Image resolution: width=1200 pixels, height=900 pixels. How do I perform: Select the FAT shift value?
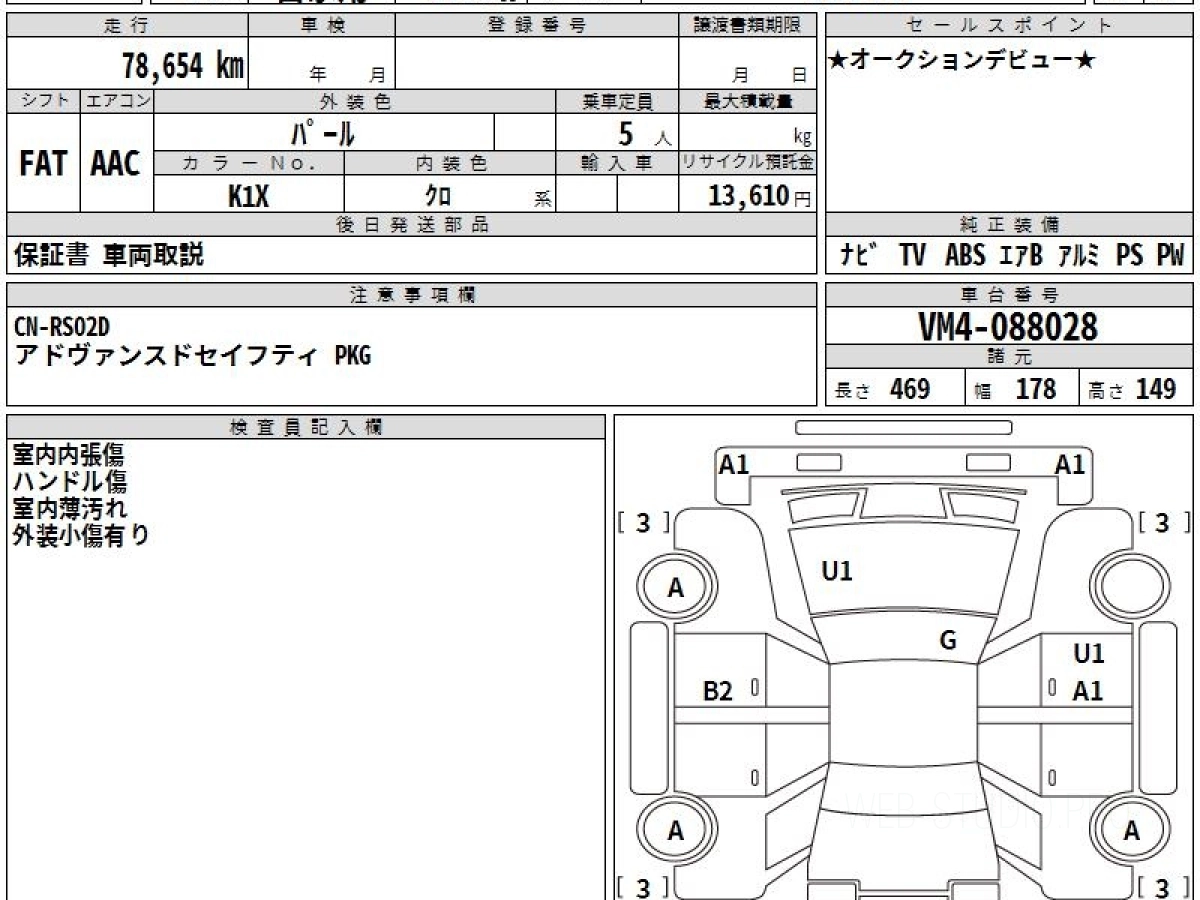click(x=43, y=164)
